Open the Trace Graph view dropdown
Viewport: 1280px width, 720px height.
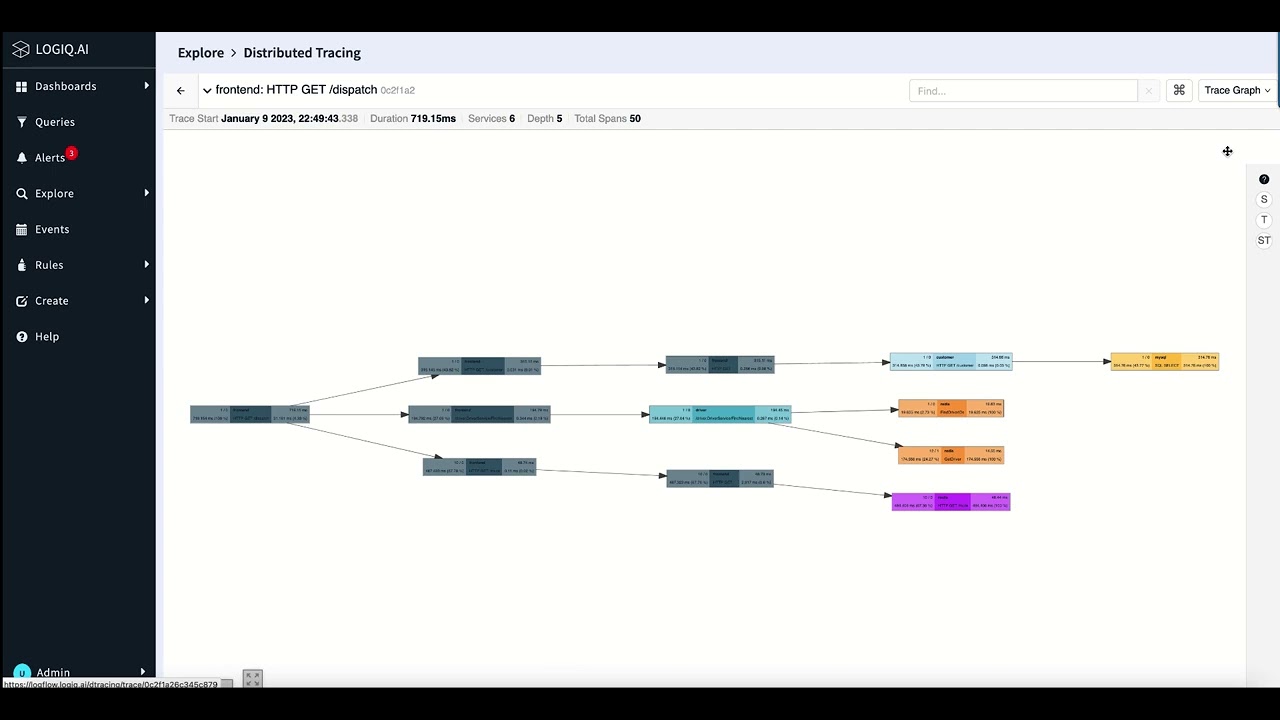pos(1237,90)
